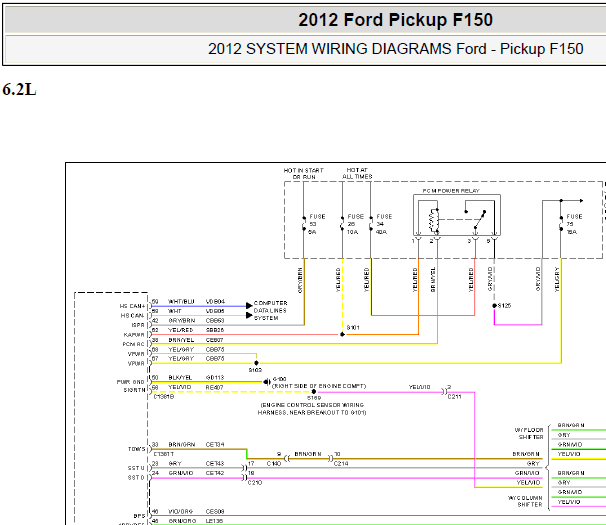This screenshot has height=525, width=606.
Task: Click relay terminal number 5
Action: click(488, 241)
